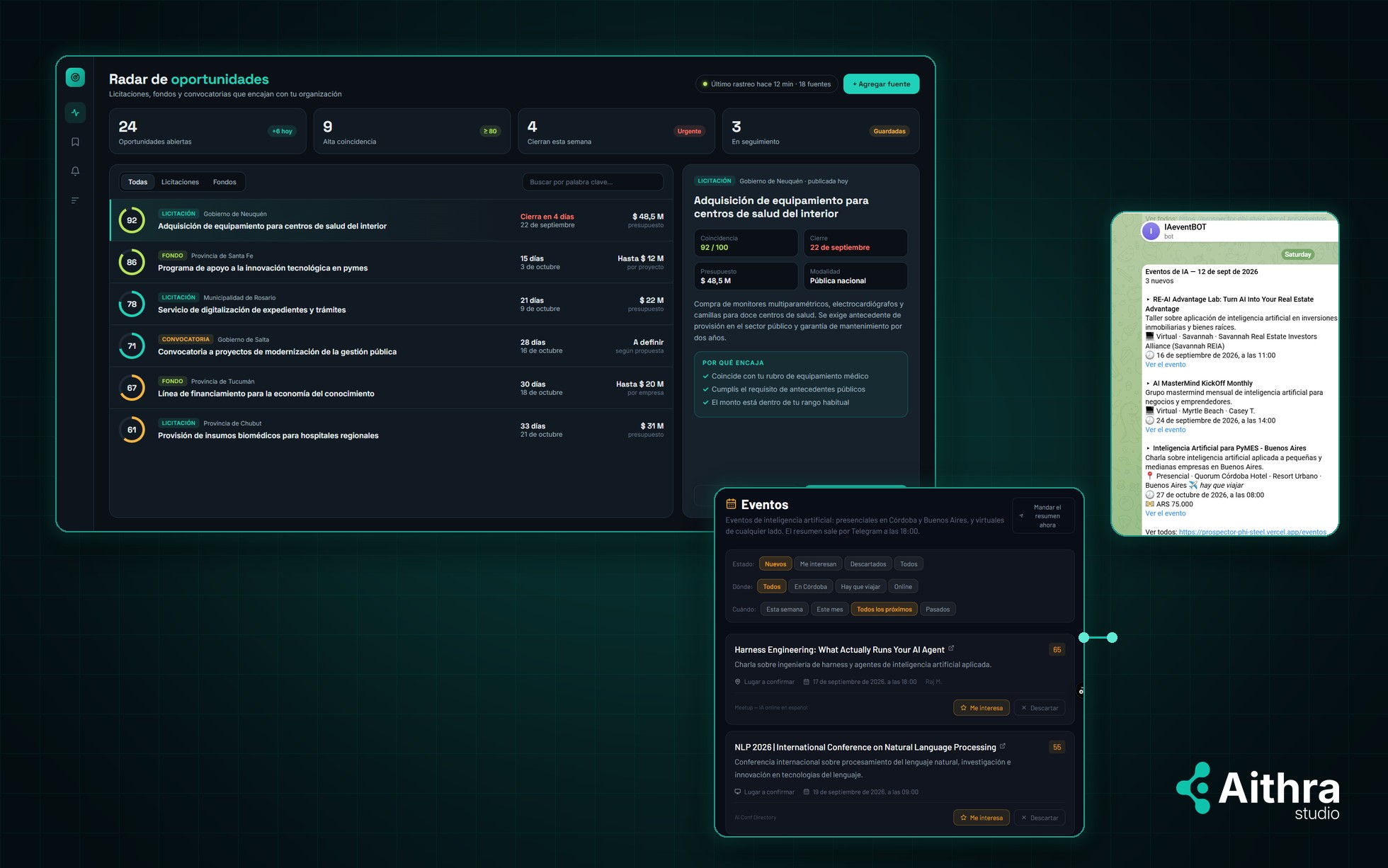Click the 71 score ring icon

(132, 346)
